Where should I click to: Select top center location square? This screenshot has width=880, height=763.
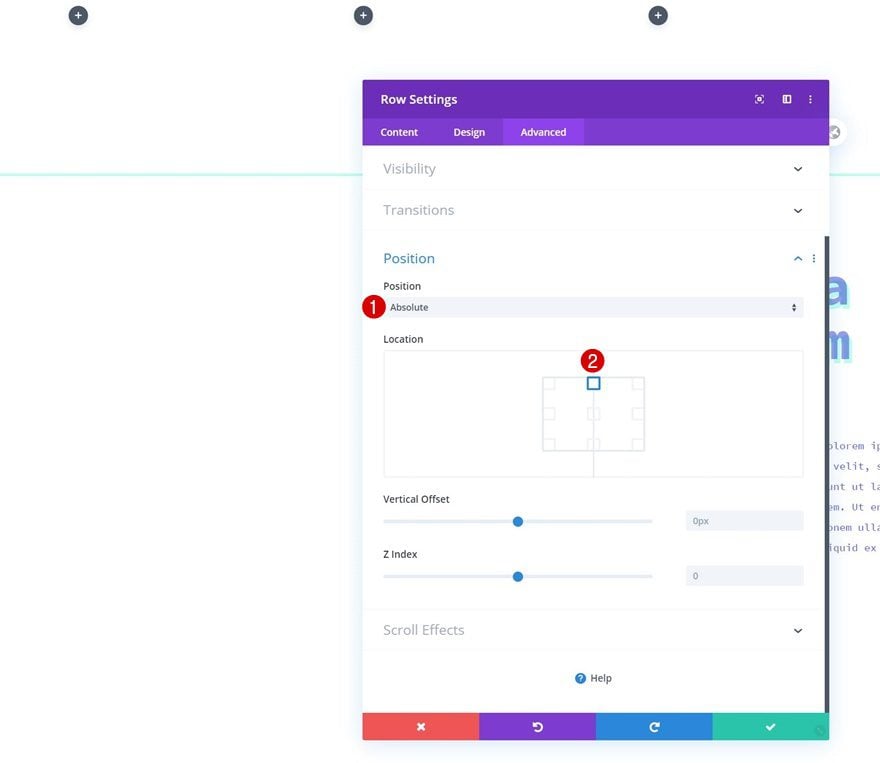tap(593, 383)
